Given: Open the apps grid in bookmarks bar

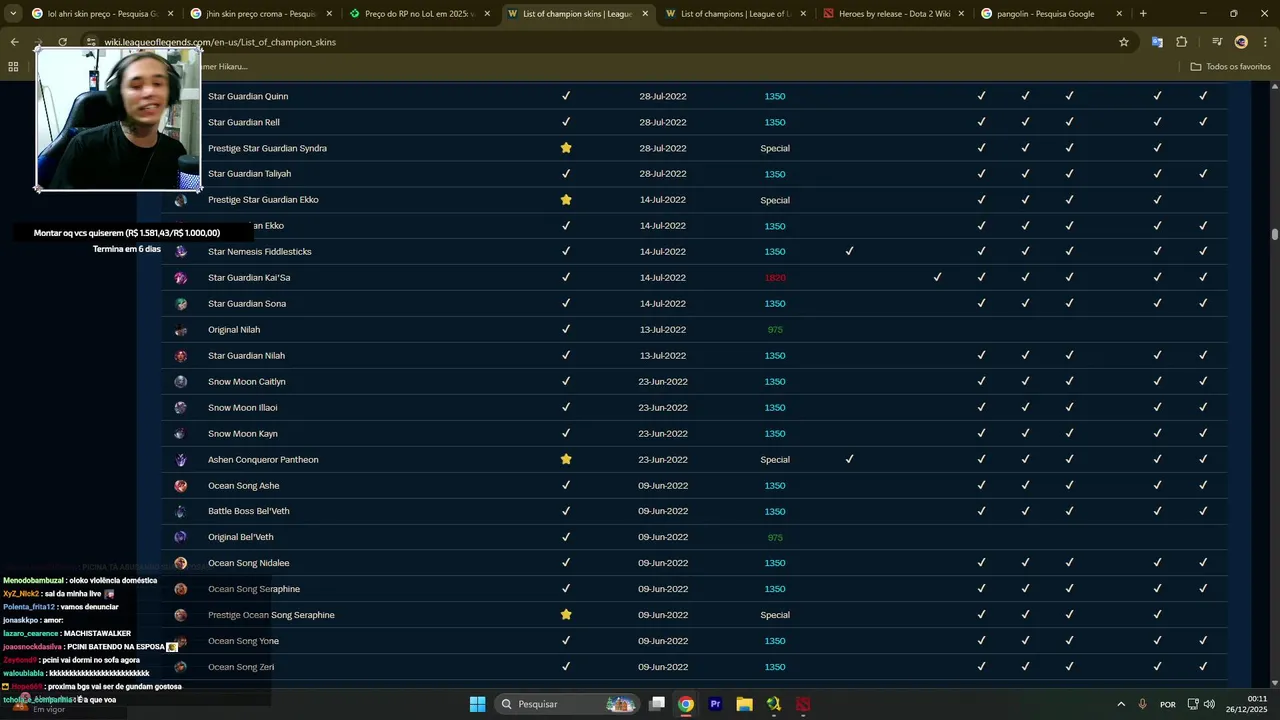Looking at the screenshot, I should [x=13, y=67].
